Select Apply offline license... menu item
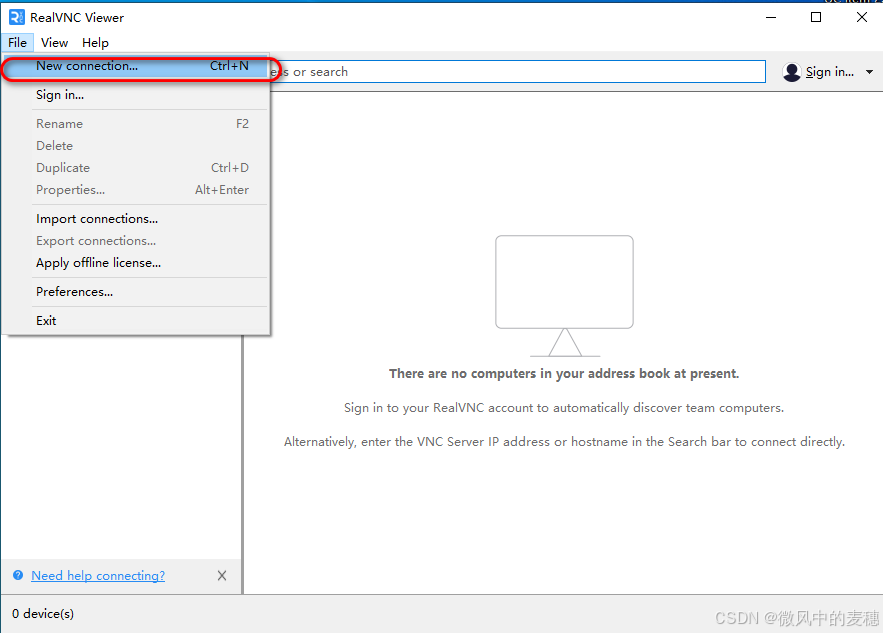The width and height of the screenshot is (883, 633). tap(136, 263)
